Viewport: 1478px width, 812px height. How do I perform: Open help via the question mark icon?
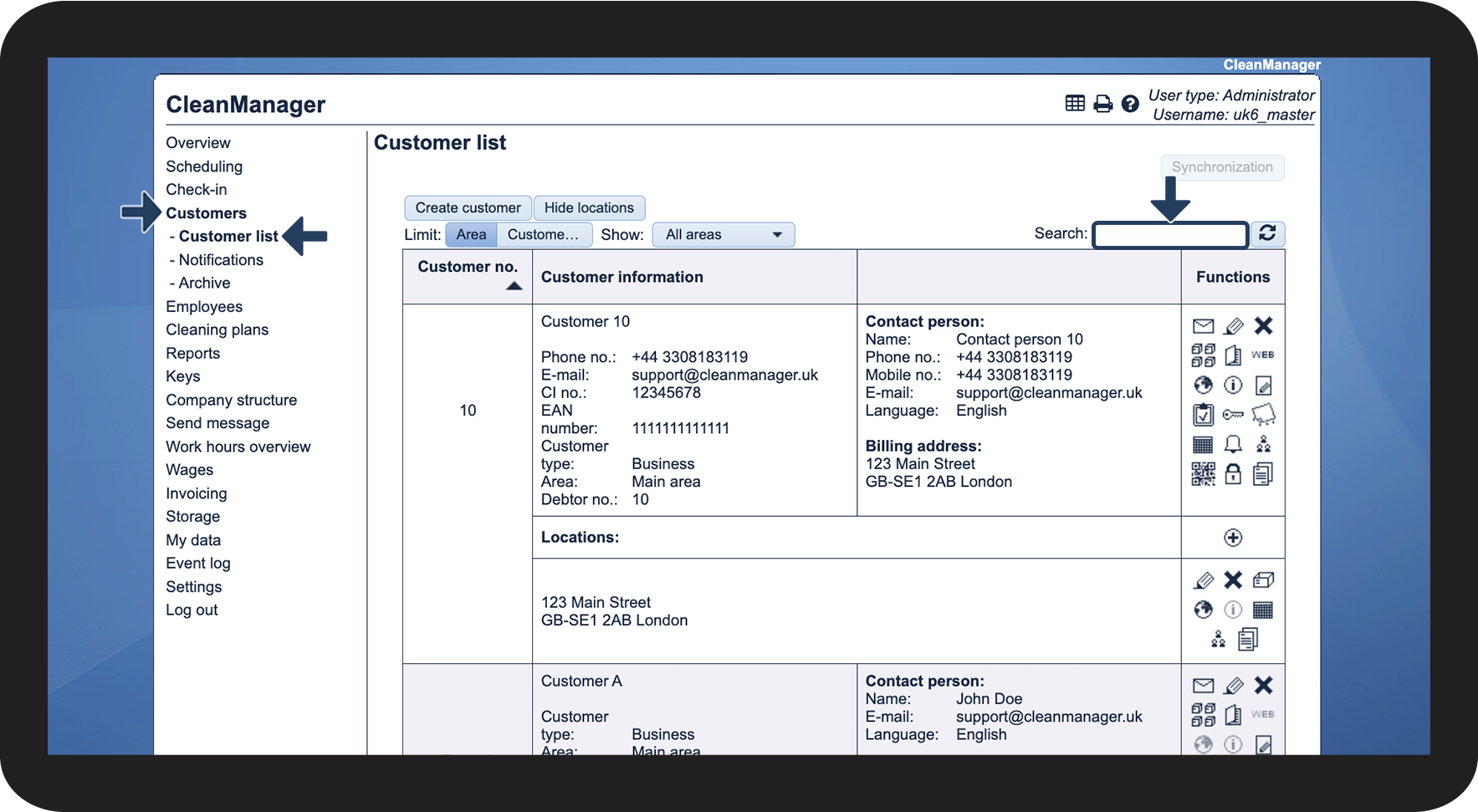tap(1130, 104)
